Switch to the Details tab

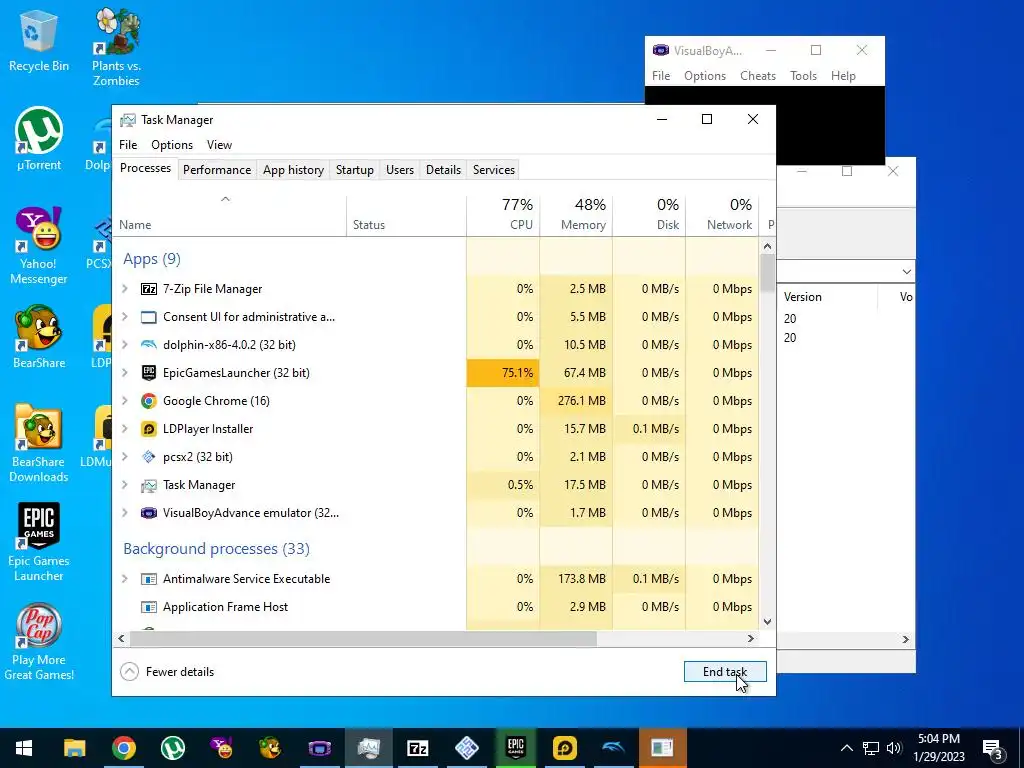pyautogui.click(x=443, y=170)
